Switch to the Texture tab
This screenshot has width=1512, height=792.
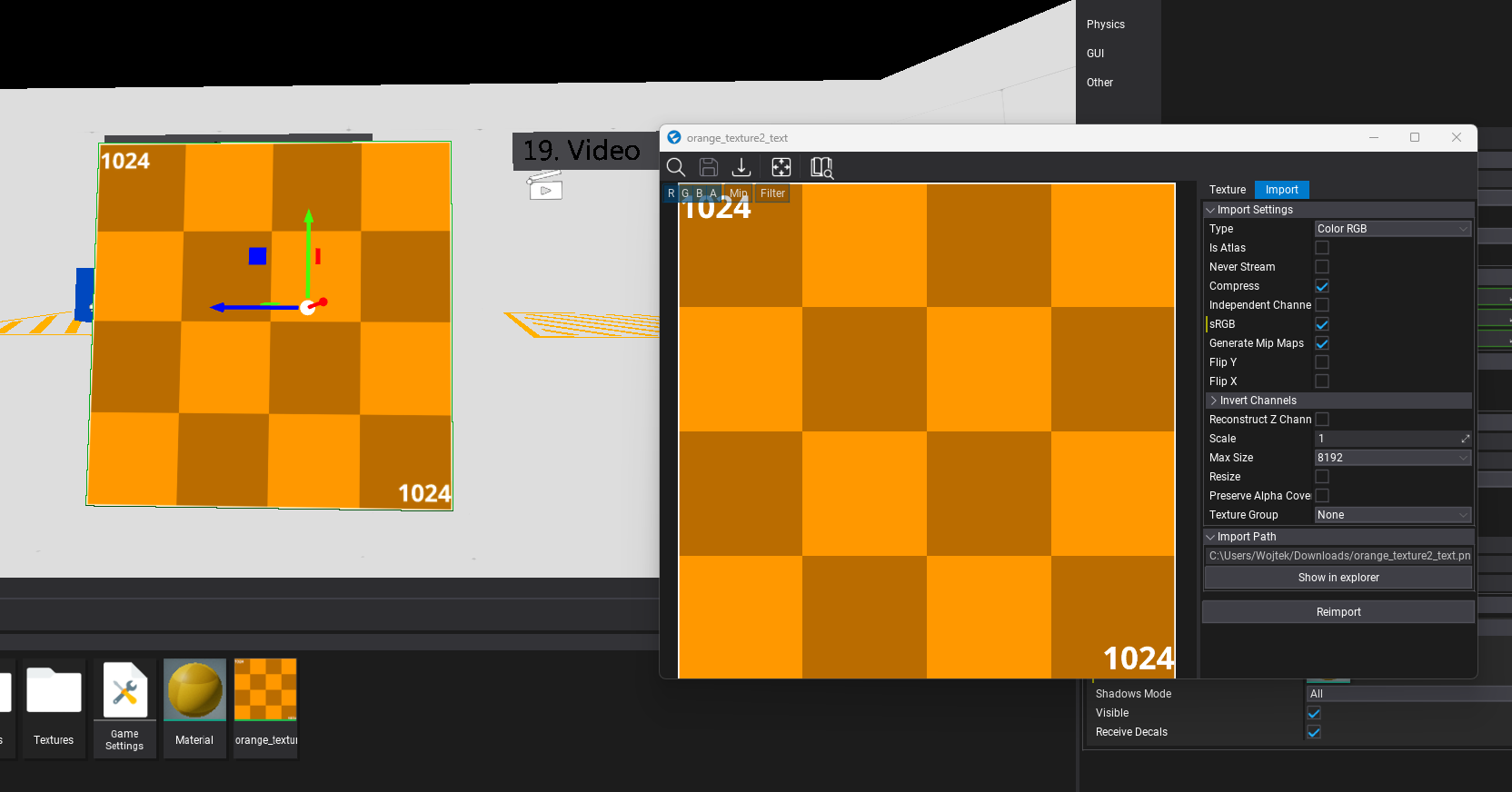tap(1227, 190)
